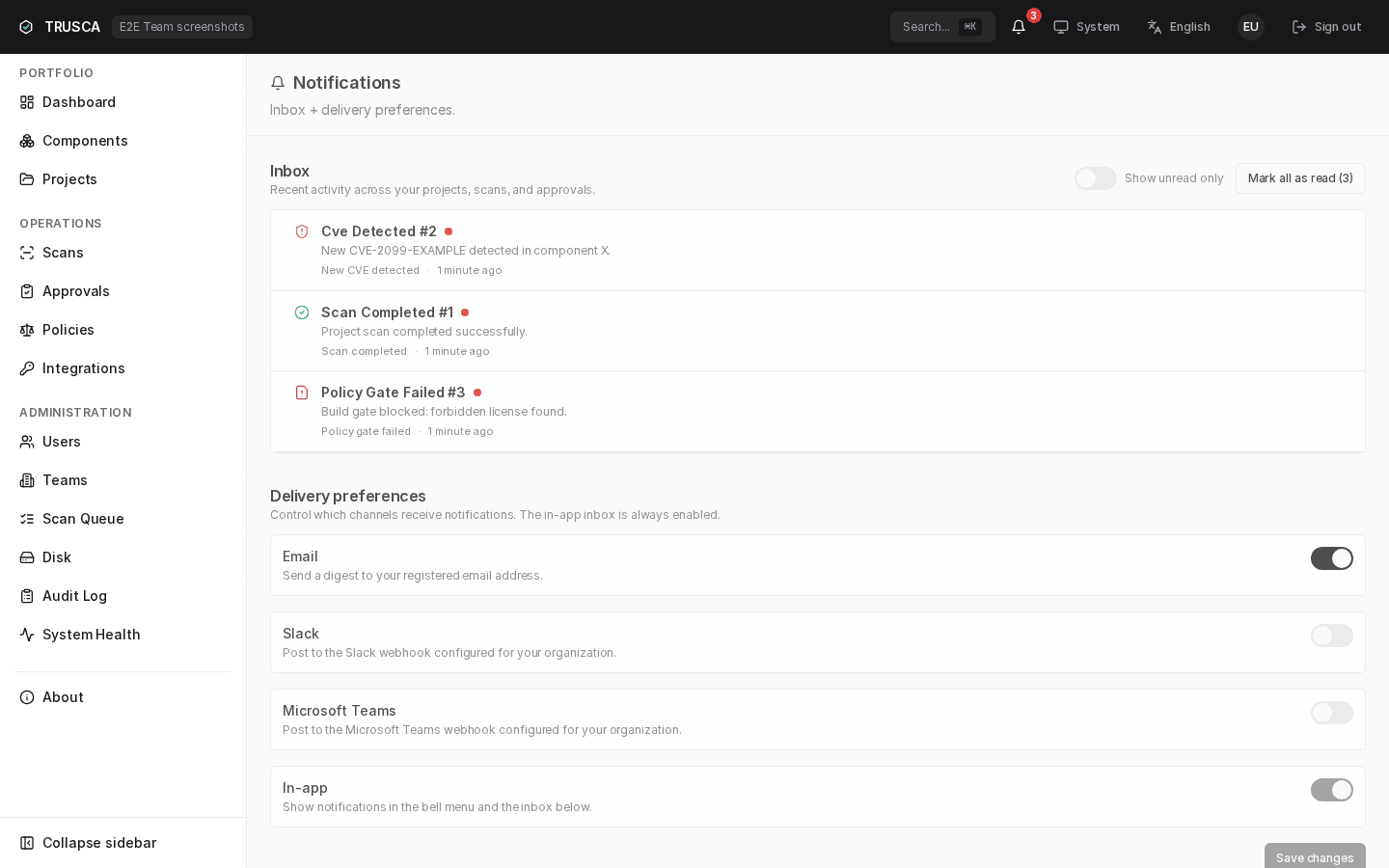Viewport: 1389px width, 868px height.
Task: Click the Policies scale icon
Action: pos(27,330)
